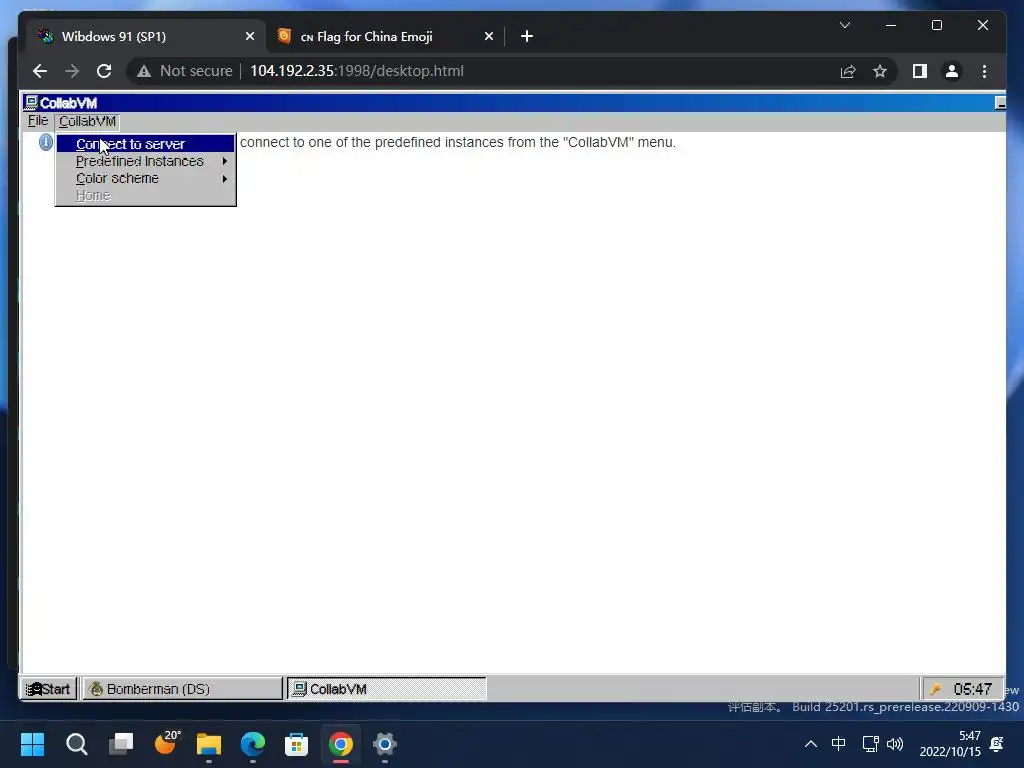
Task: Open Color scheme submenu
Action: point(145,178)
